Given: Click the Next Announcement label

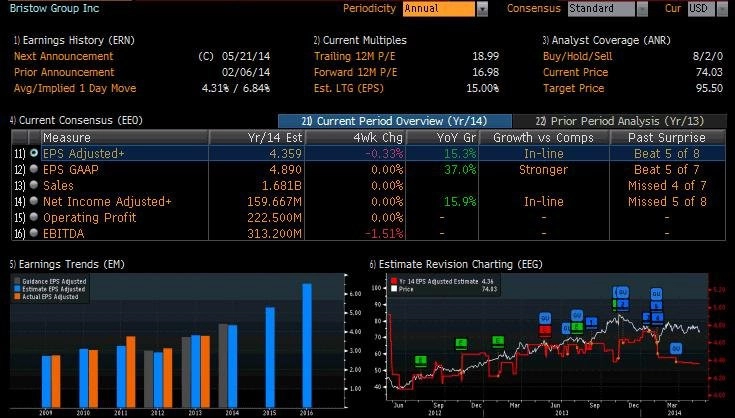Looking at the screenshot, I should click(x=64, y=56).
